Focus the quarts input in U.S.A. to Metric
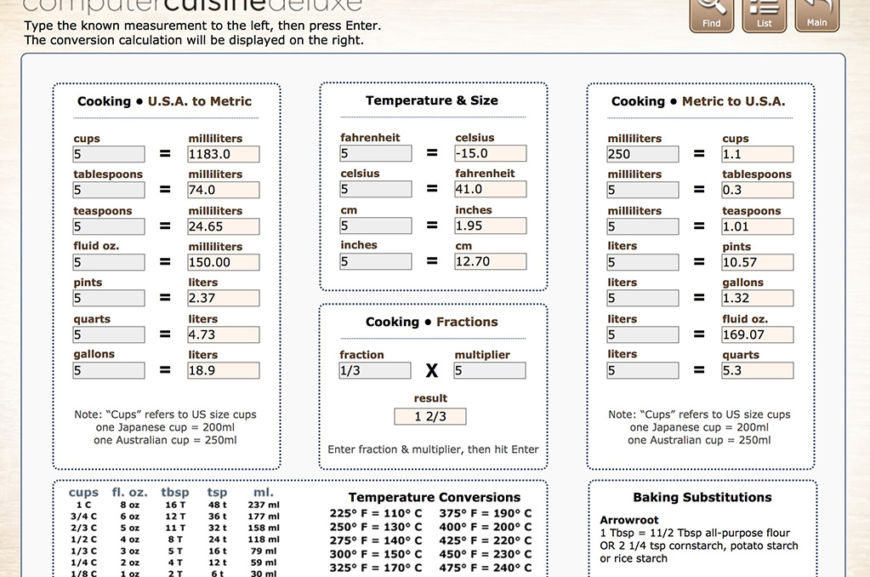 pyautogui.click(x=109, y=335)
